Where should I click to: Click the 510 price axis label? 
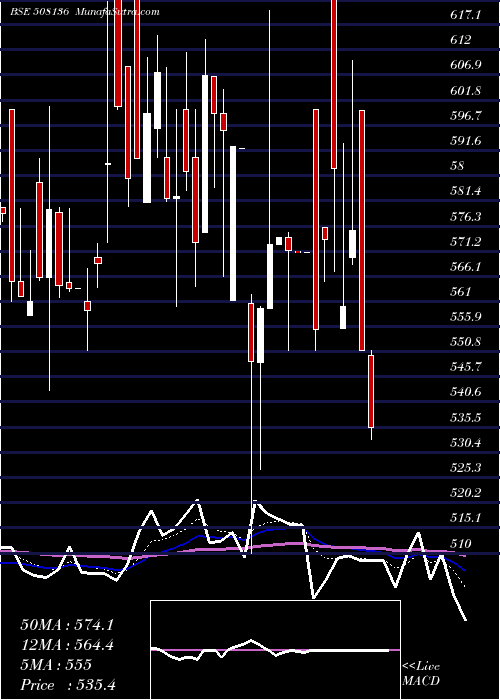(461, 543)
